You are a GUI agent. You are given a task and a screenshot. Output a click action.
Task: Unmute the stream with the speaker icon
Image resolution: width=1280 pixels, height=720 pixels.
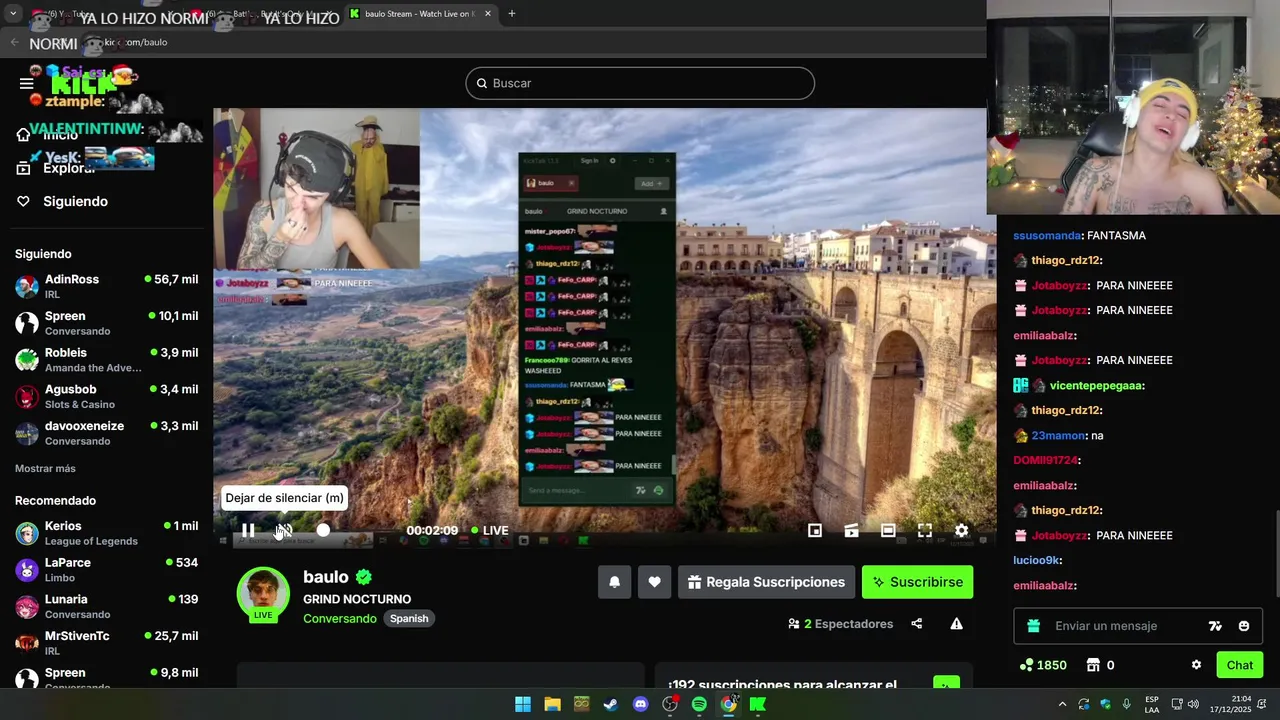click(284, 531)
